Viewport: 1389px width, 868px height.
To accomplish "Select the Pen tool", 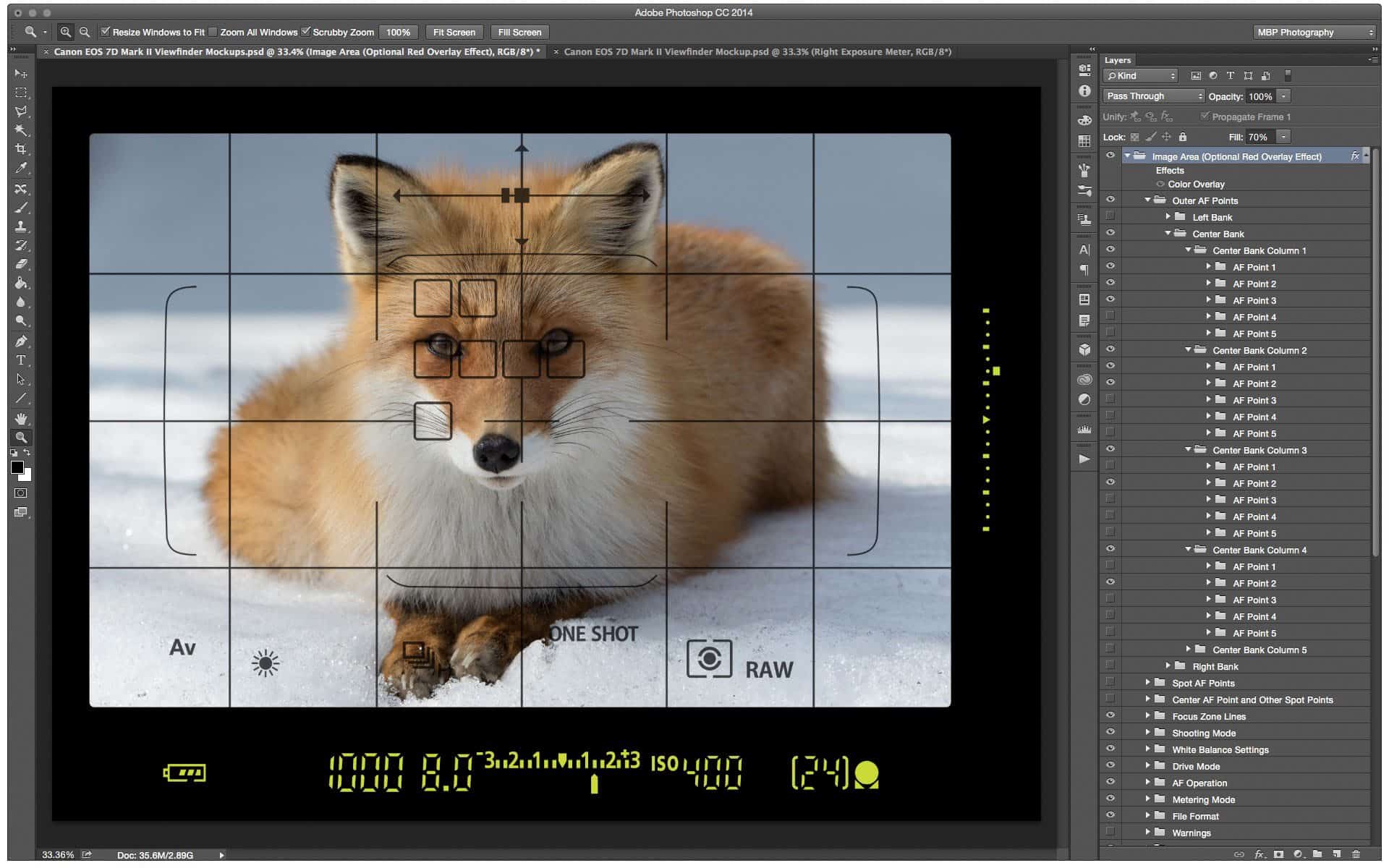I will (x=20, y=341).
